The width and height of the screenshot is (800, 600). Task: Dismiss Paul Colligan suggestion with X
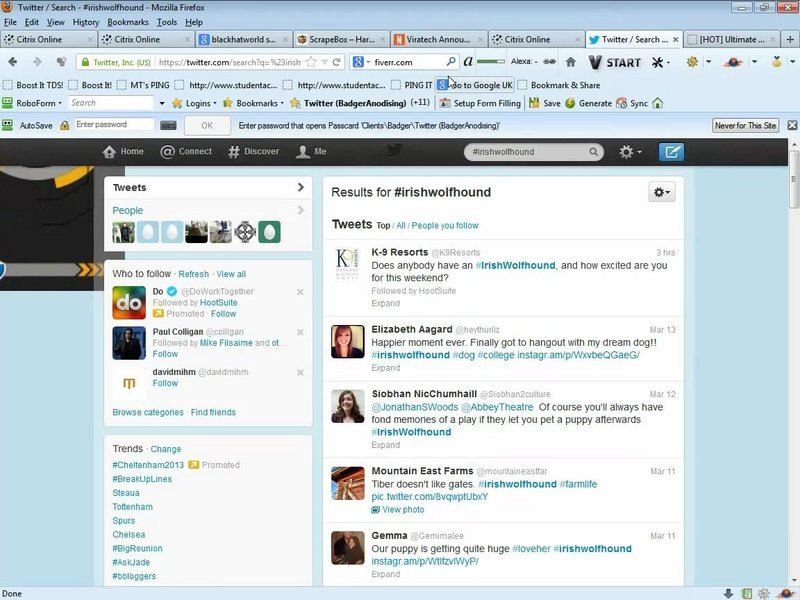[x=301, y=332]
